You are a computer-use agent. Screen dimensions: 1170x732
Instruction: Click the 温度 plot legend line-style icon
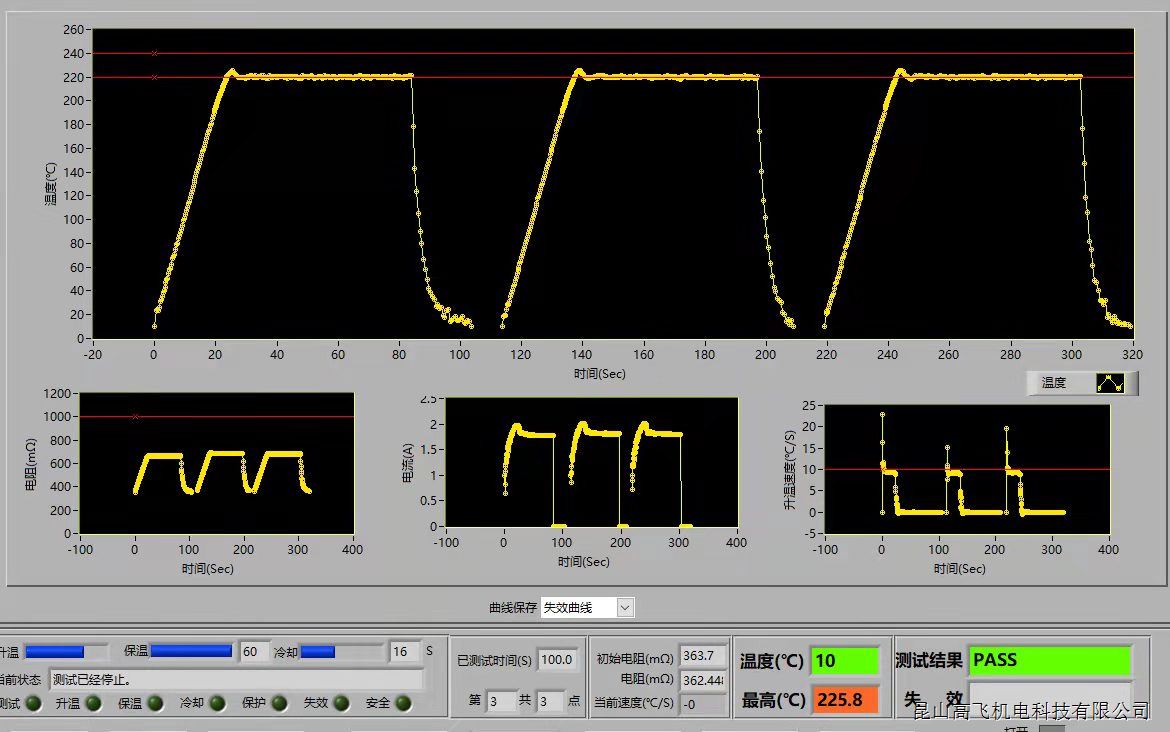[1110, 383]
